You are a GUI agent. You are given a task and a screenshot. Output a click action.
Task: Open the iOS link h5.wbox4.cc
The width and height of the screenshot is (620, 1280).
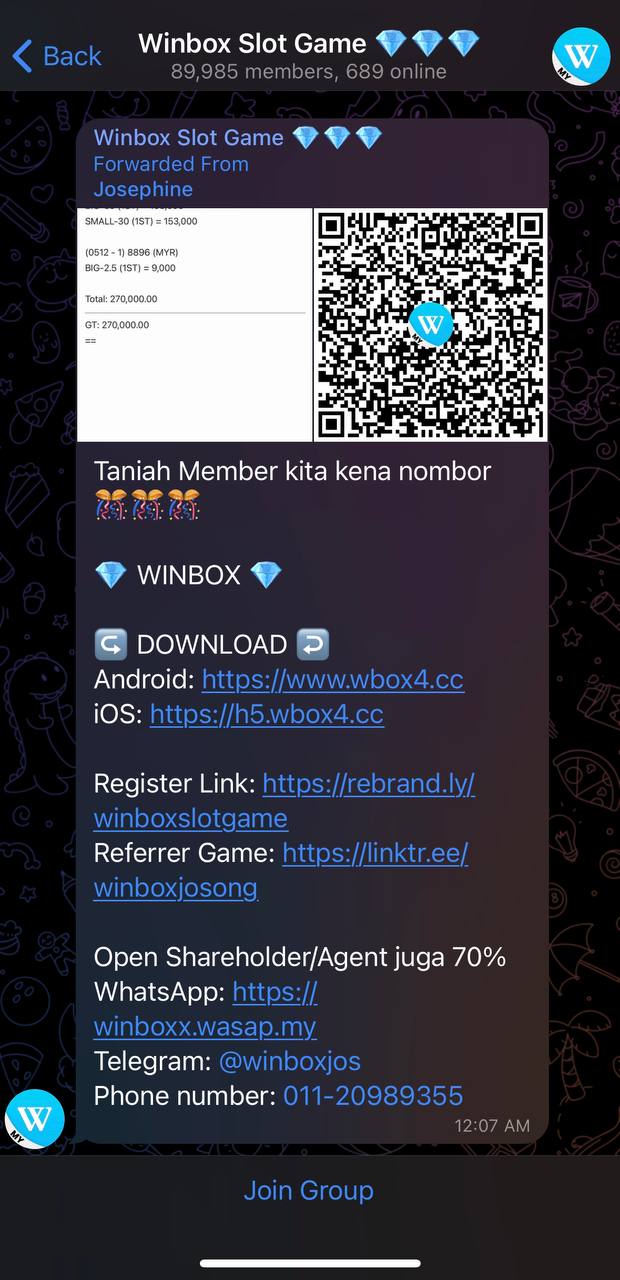267,714
